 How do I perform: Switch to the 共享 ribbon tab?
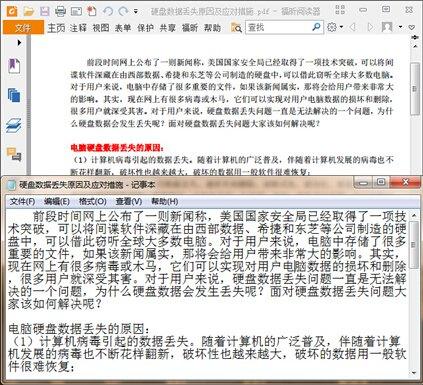click(x=168, y=28)
